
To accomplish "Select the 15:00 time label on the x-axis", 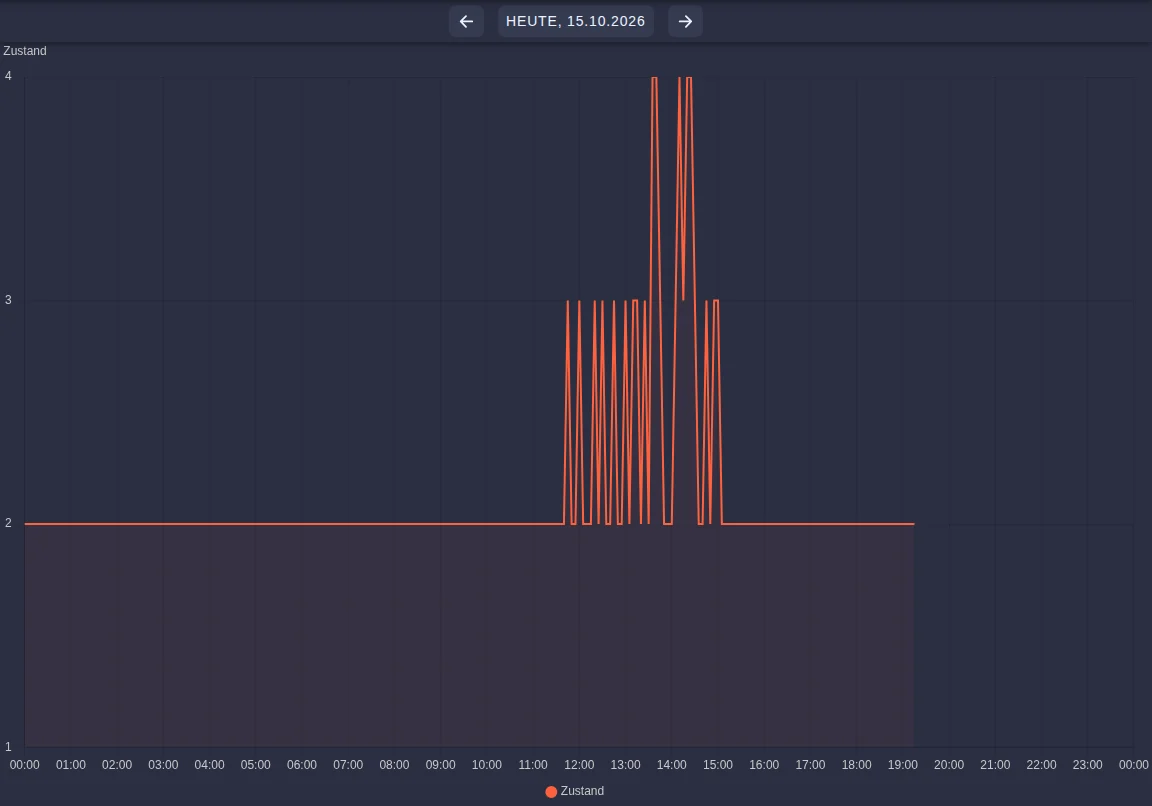I will tap(718, 765).
